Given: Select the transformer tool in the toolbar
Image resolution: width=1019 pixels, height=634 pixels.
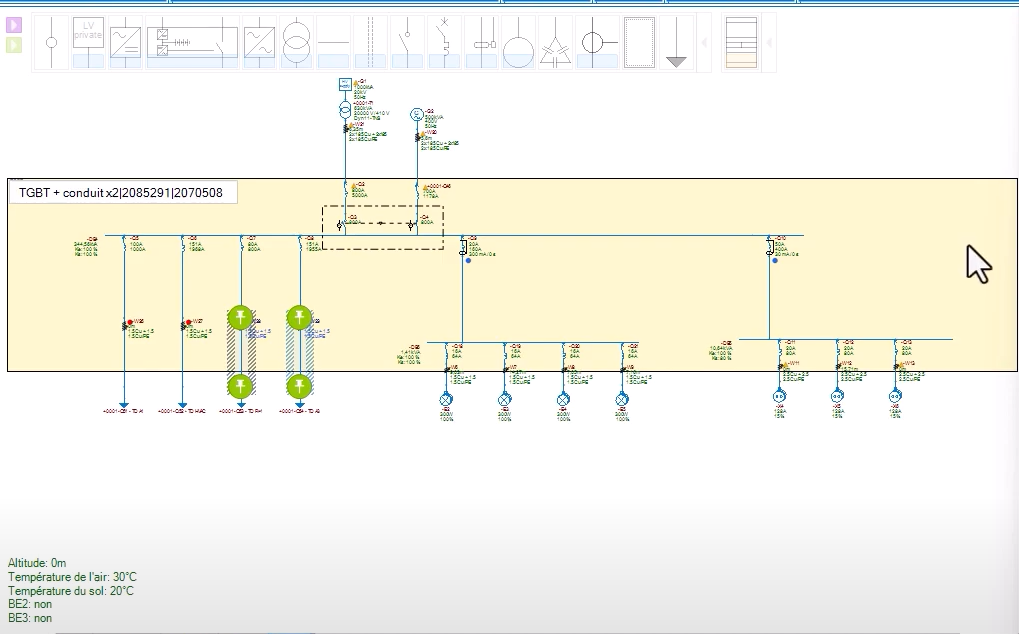Looking at the screenshot, I should pos(295,42).
